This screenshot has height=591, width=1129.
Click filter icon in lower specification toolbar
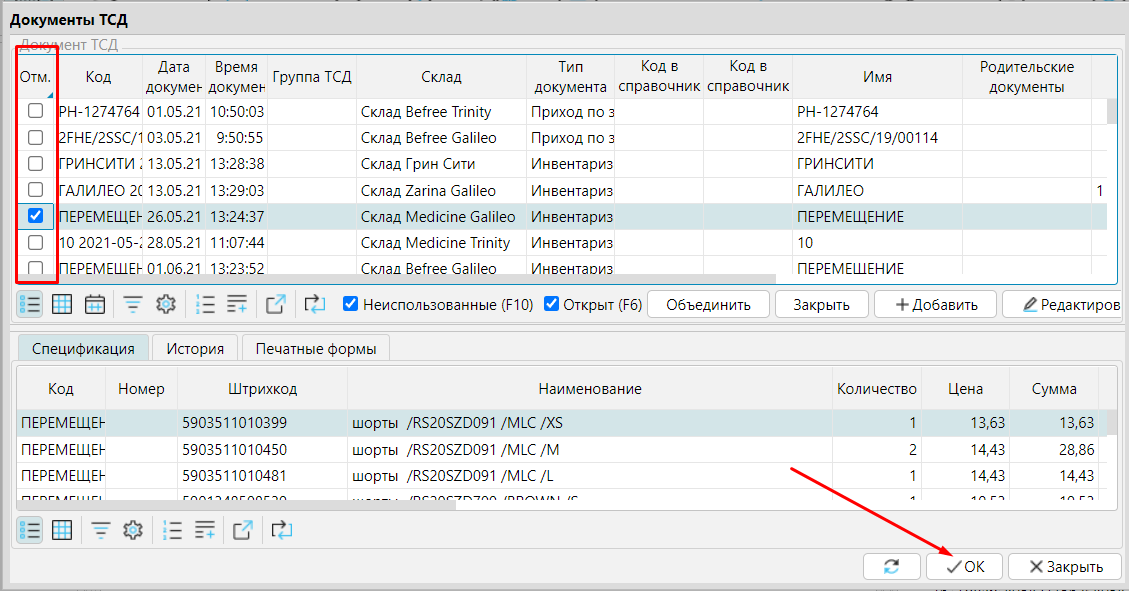tap(101, 531)
